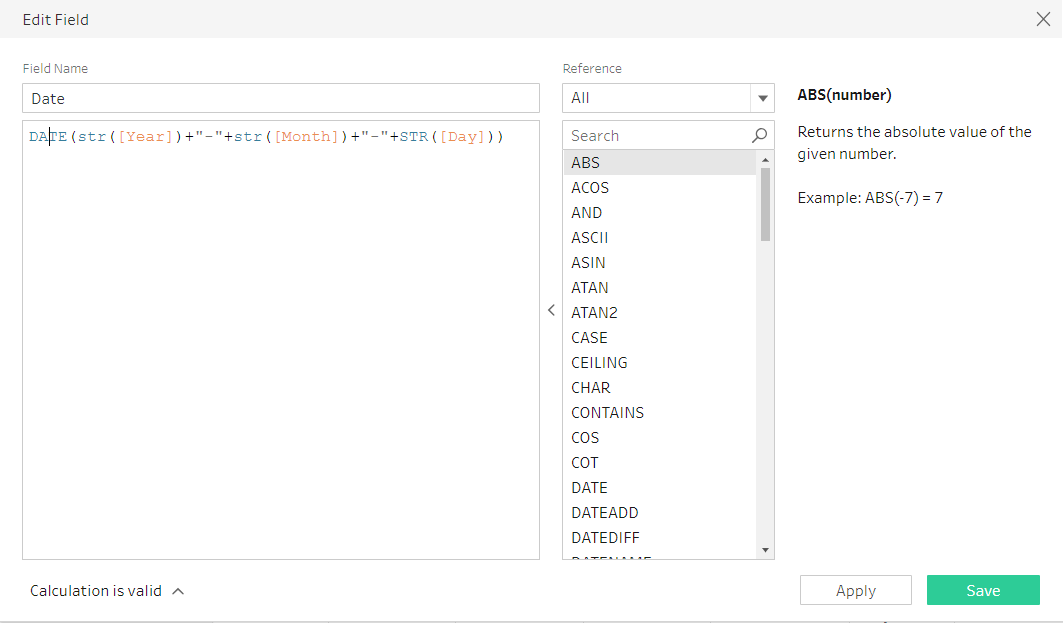Expand the Calculation is valid caret

pyautogui.click(x=178, y=591)
